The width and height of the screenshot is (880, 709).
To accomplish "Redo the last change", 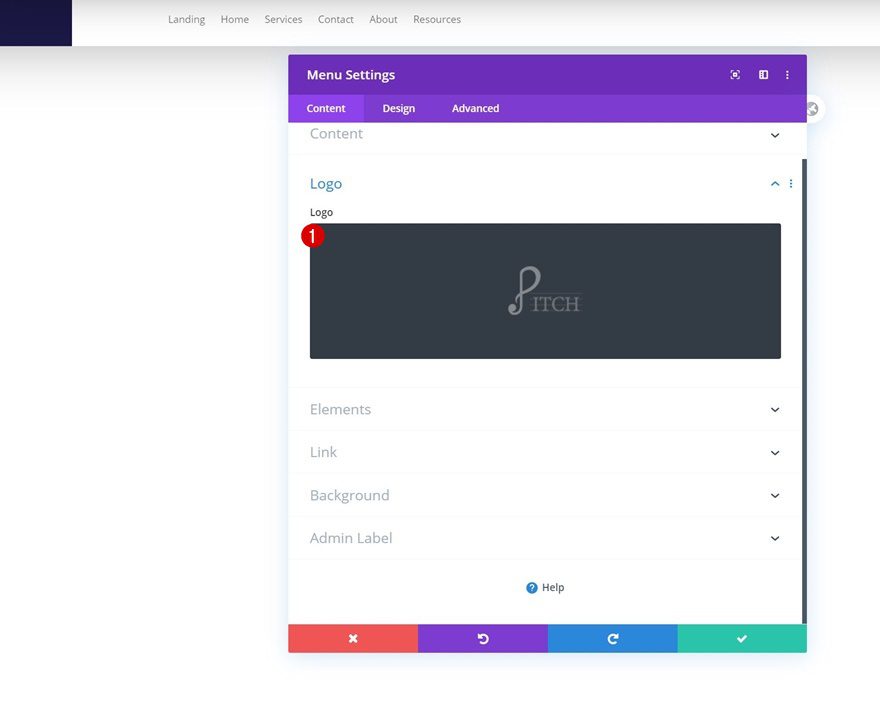I will 612,638.
